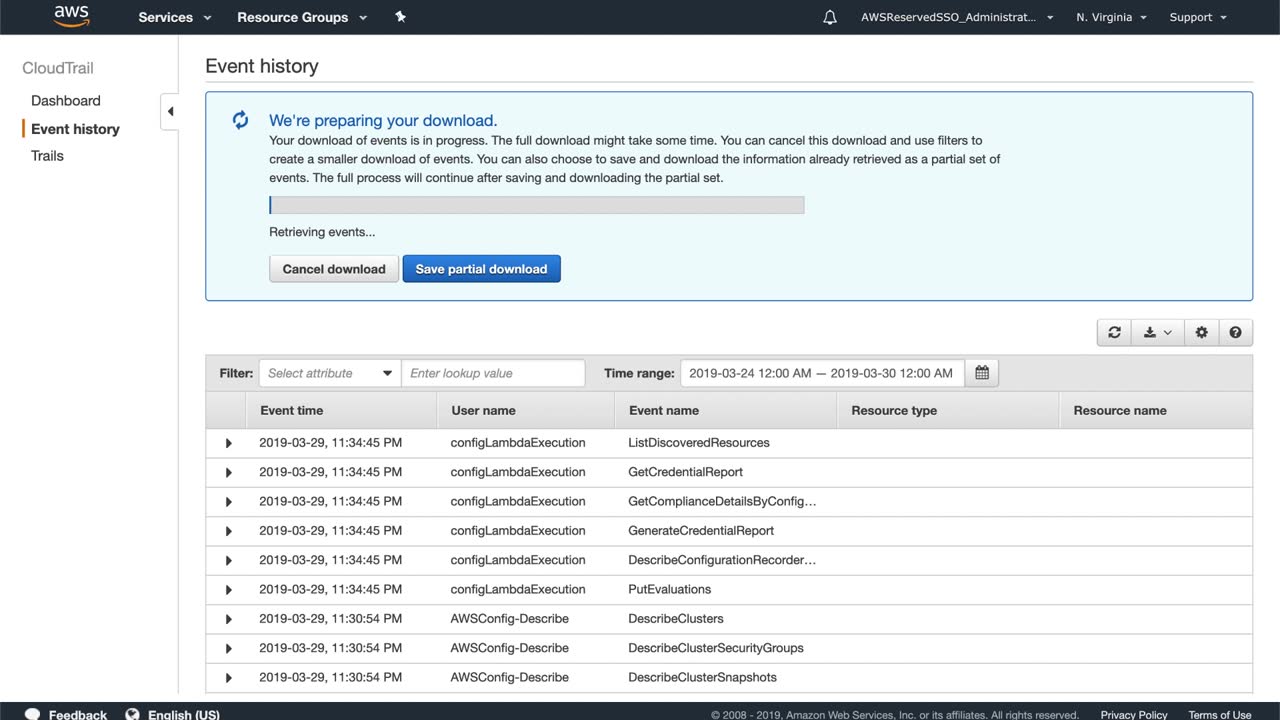Click the AWS logo home icon
Viewport: 1280px width, 720px height.
(71, 16)
